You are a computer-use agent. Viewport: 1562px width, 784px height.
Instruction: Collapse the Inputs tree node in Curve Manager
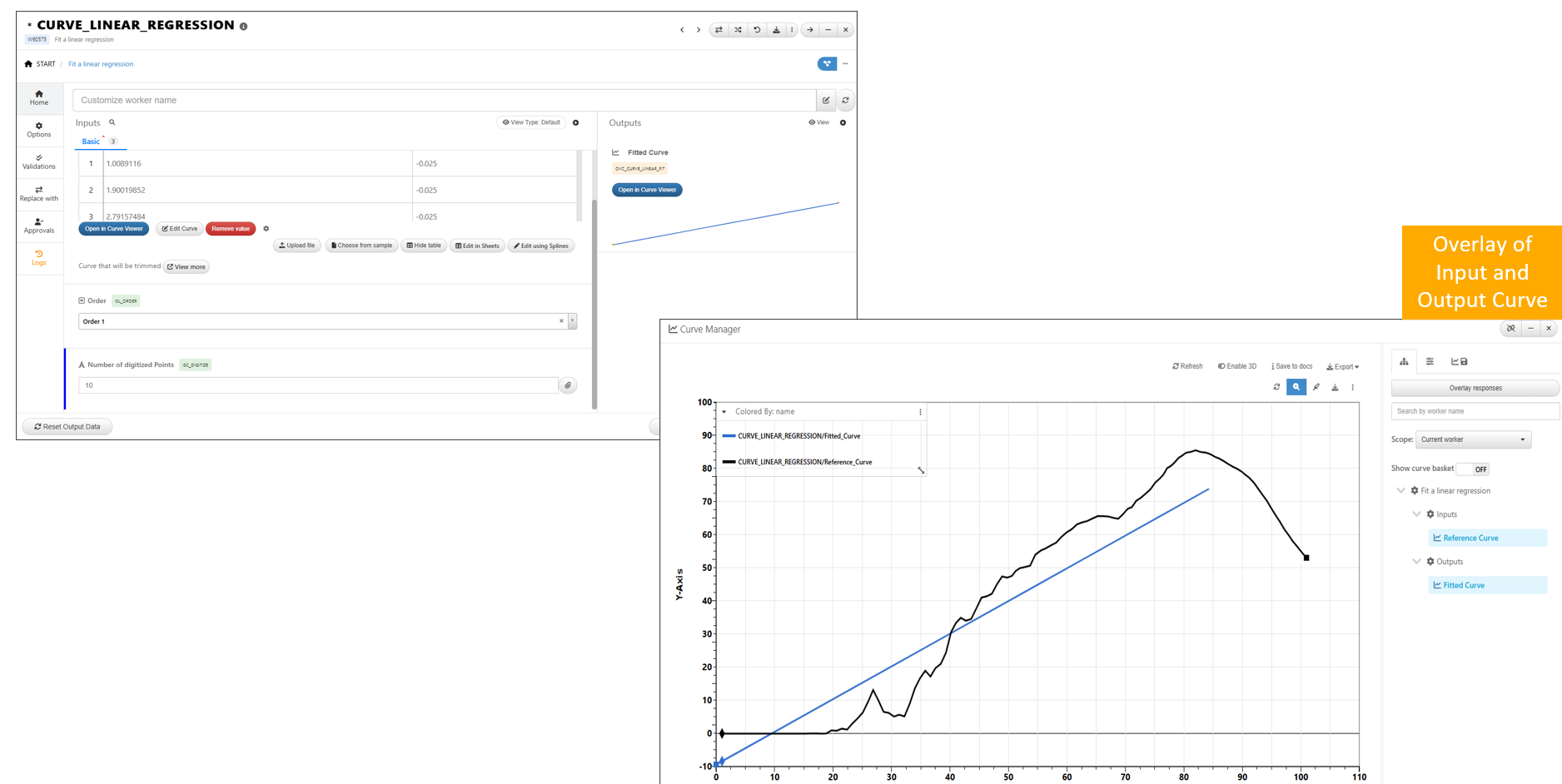tap(1416, 514)
